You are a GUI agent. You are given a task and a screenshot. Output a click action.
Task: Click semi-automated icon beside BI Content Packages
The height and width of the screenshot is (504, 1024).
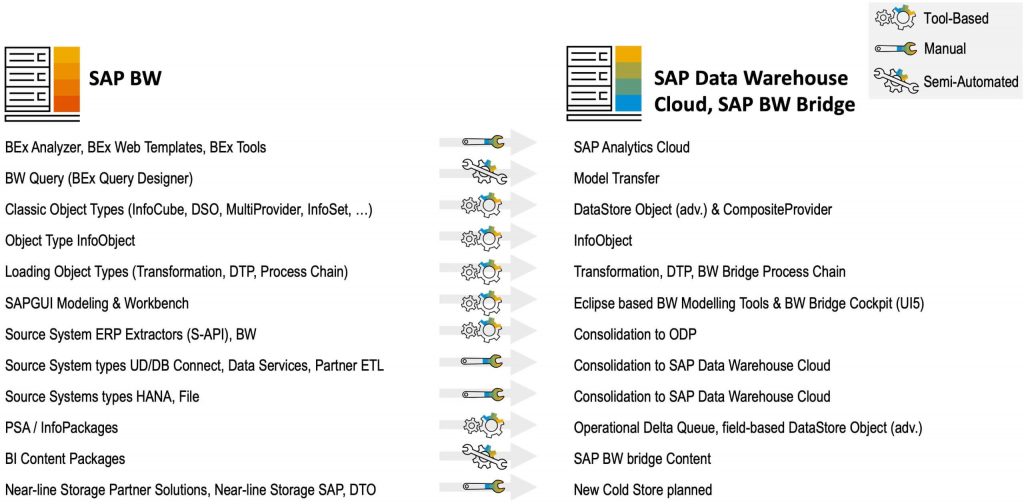(x=484, y=456)
